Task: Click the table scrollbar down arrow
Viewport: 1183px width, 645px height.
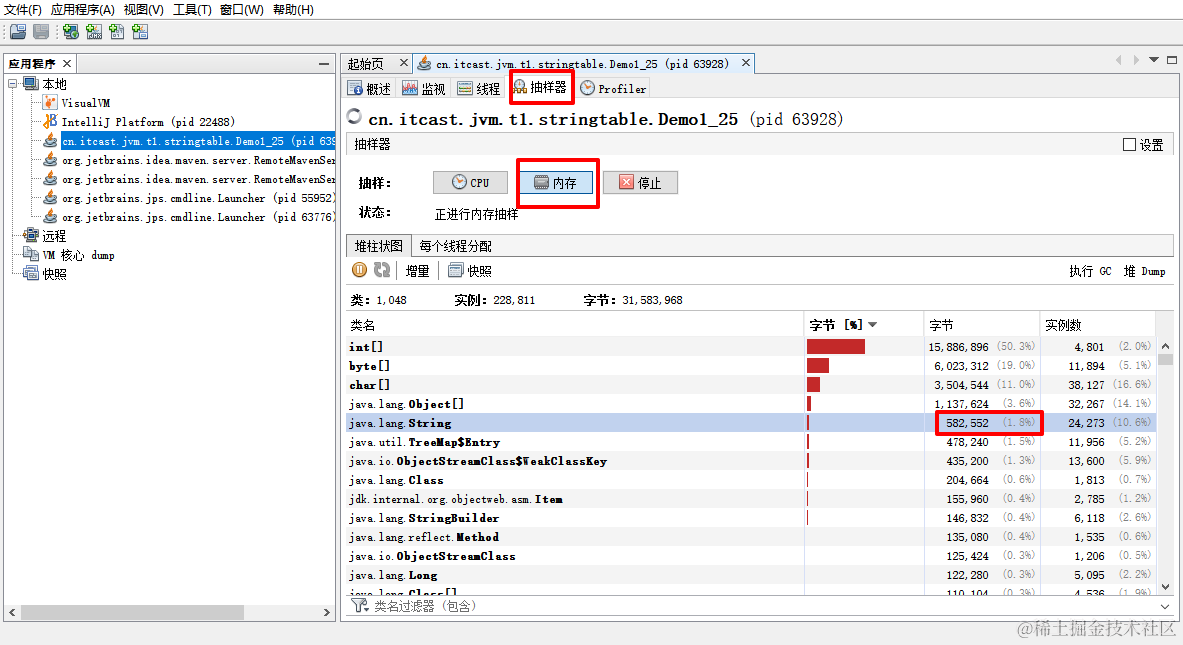Action: [1166, 585]
